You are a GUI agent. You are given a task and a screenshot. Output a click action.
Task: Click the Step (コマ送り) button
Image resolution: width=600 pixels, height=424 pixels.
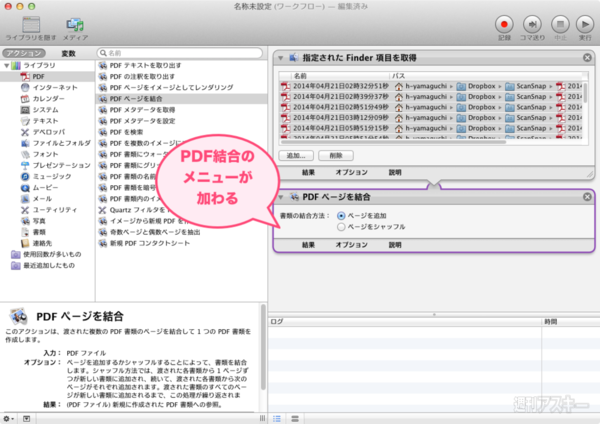(532, 24)
